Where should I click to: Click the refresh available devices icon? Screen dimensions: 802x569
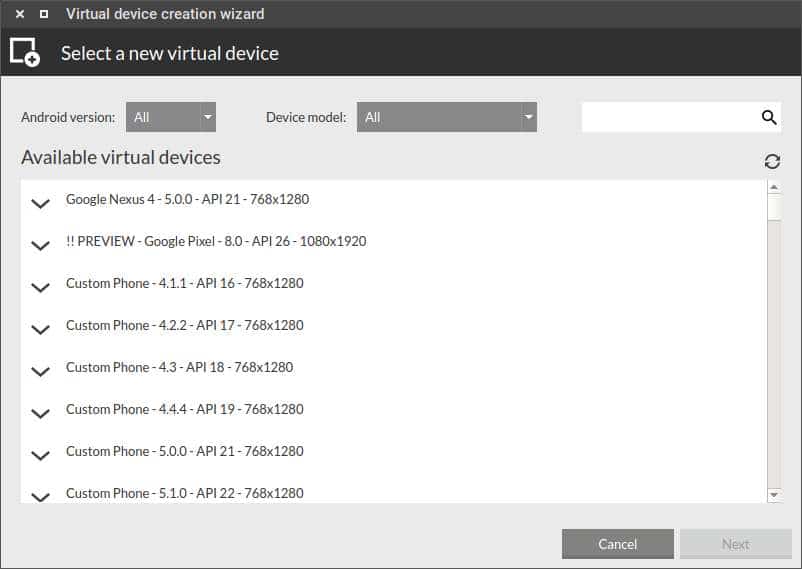(x=772, y=162)
